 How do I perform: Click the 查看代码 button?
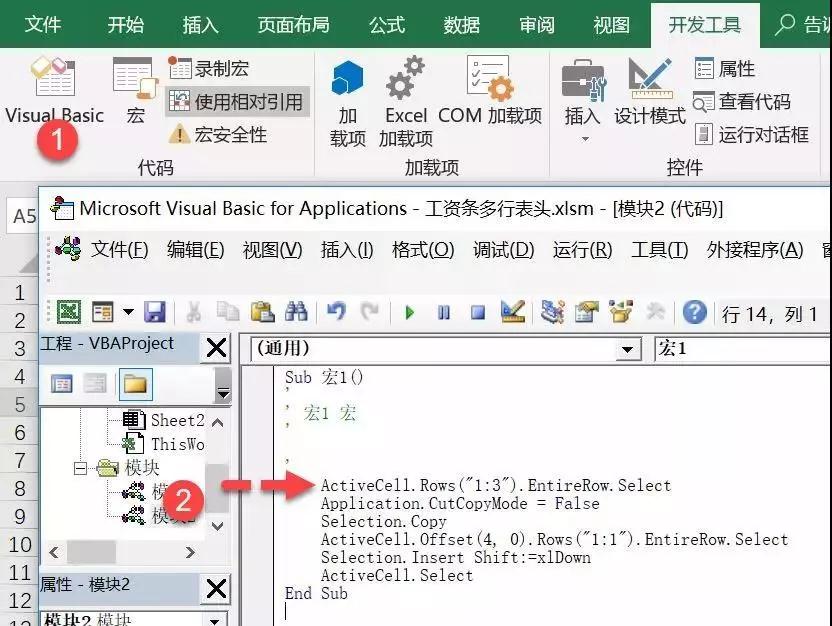click(742, 101)
